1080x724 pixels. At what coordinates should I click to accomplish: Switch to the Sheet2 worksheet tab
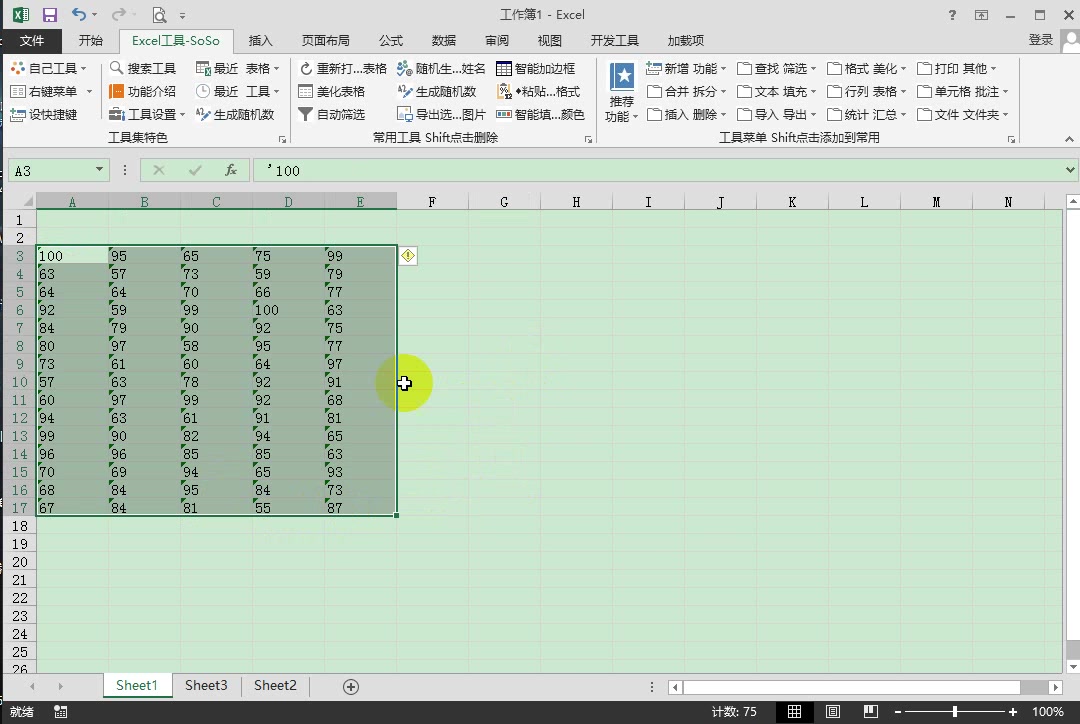[275, 686]
